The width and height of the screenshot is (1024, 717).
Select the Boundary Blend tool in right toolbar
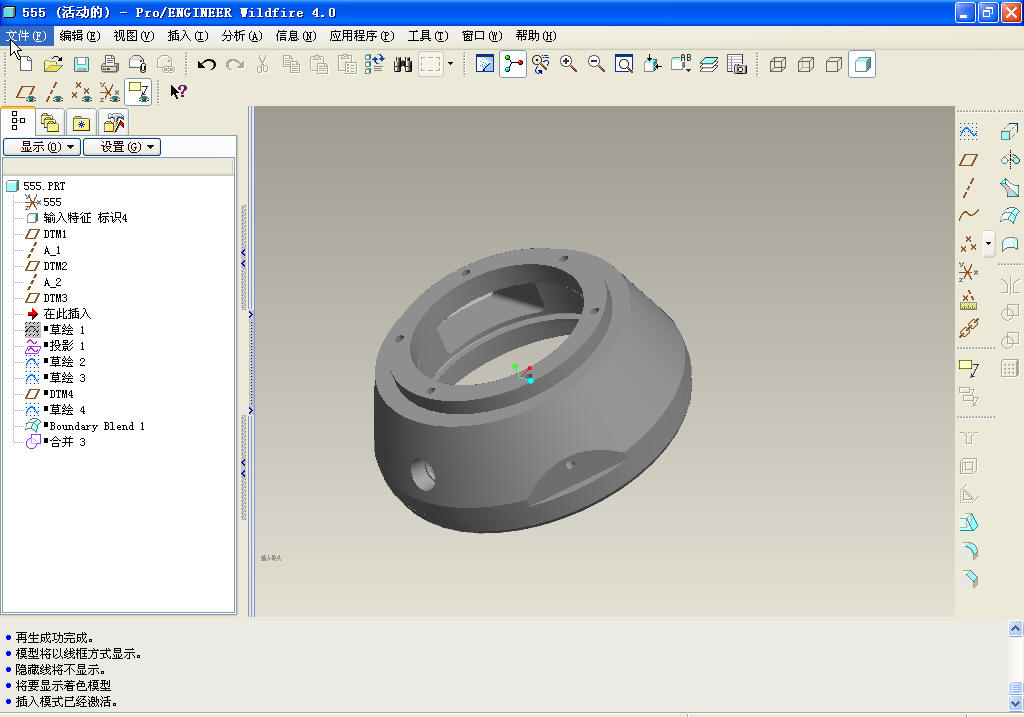pyautogui.click(x=1010, y=215)
